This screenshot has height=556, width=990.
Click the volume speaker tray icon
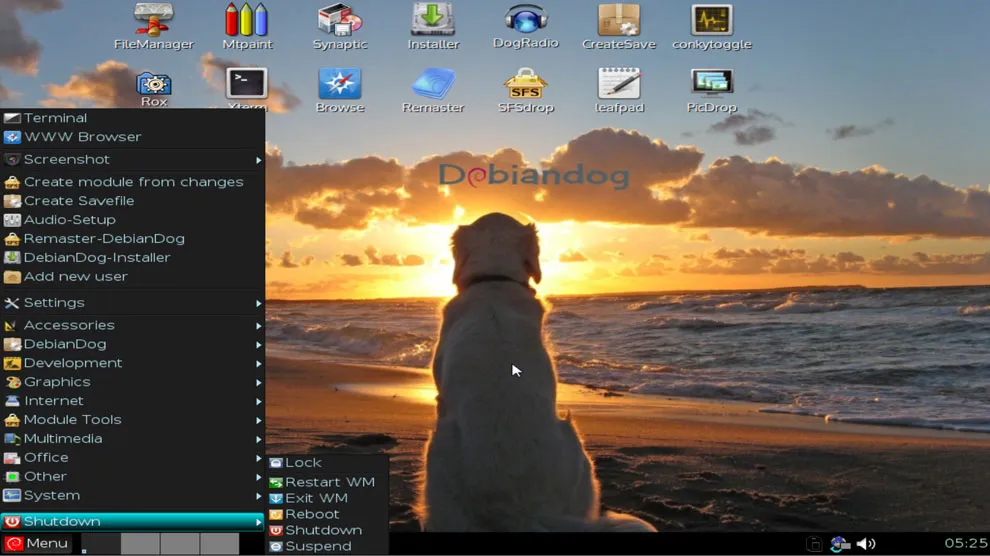(866, 544)
